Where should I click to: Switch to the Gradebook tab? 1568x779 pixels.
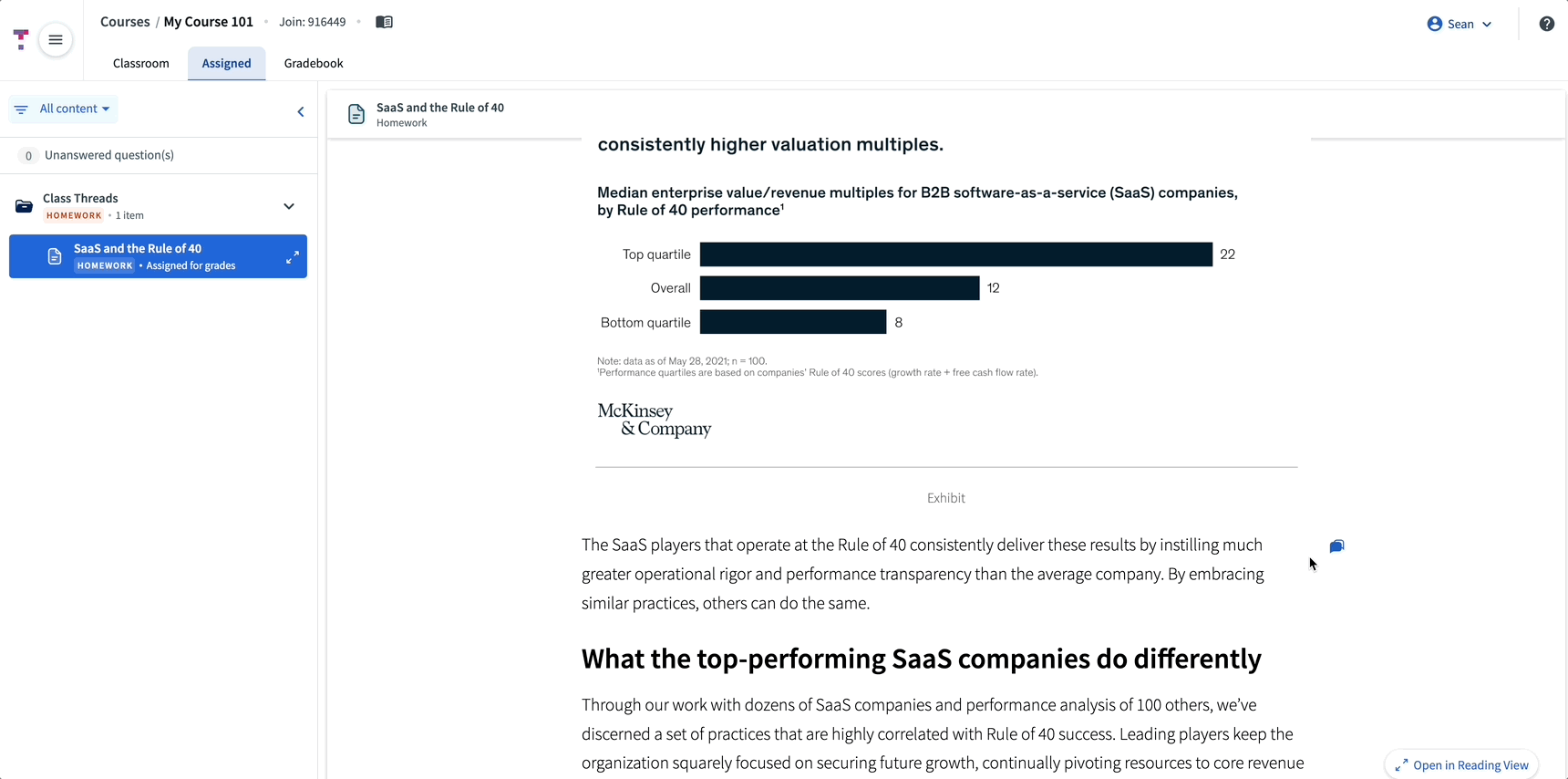coord(314,63)
